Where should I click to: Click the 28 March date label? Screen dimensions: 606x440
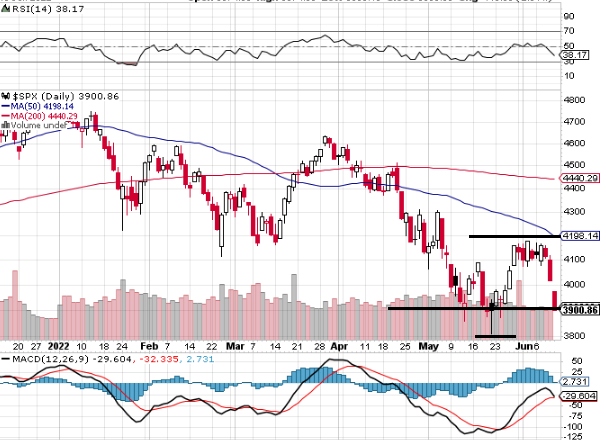point(319,346)
